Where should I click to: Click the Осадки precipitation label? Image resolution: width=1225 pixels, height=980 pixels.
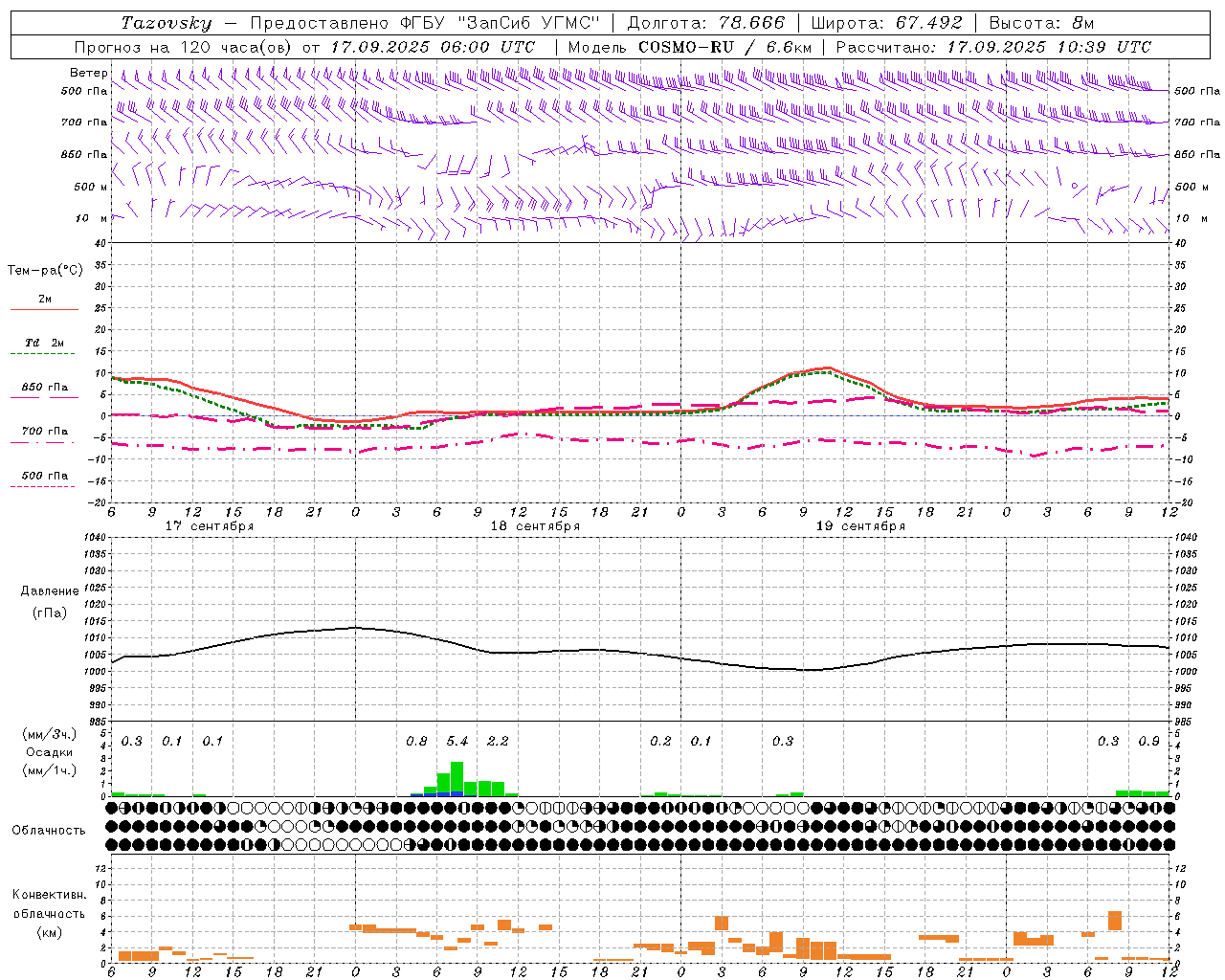(50, 752)
